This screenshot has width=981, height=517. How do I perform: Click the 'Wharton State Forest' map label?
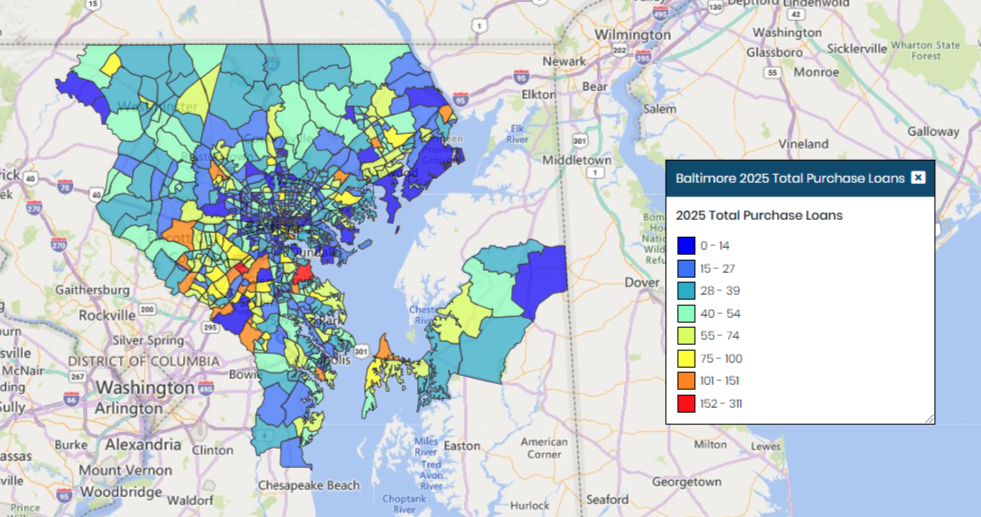(925, 51)
